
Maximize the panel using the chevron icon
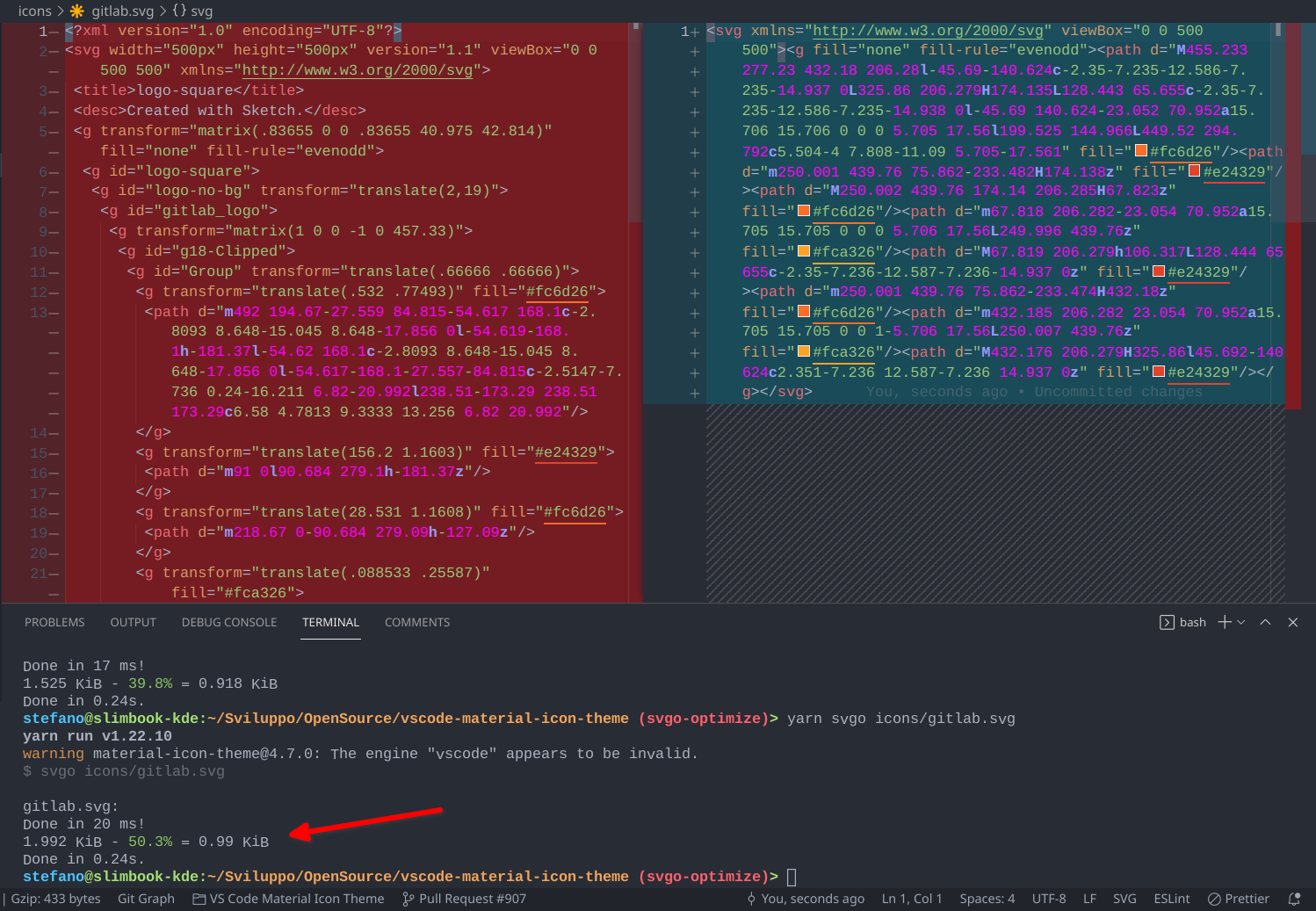point(1265,622)
